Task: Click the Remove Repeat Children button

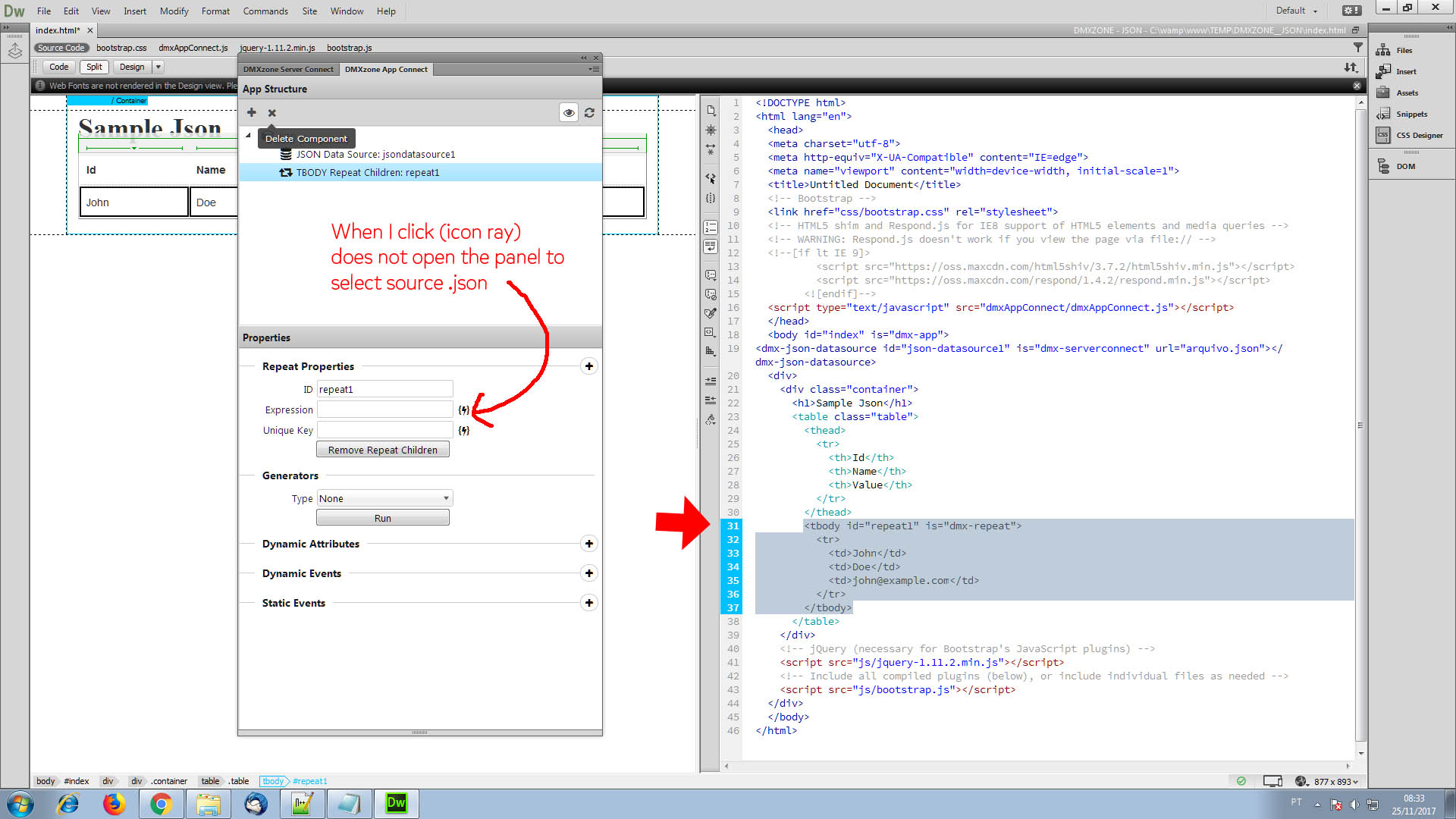Action: click(x=383, y=450)
